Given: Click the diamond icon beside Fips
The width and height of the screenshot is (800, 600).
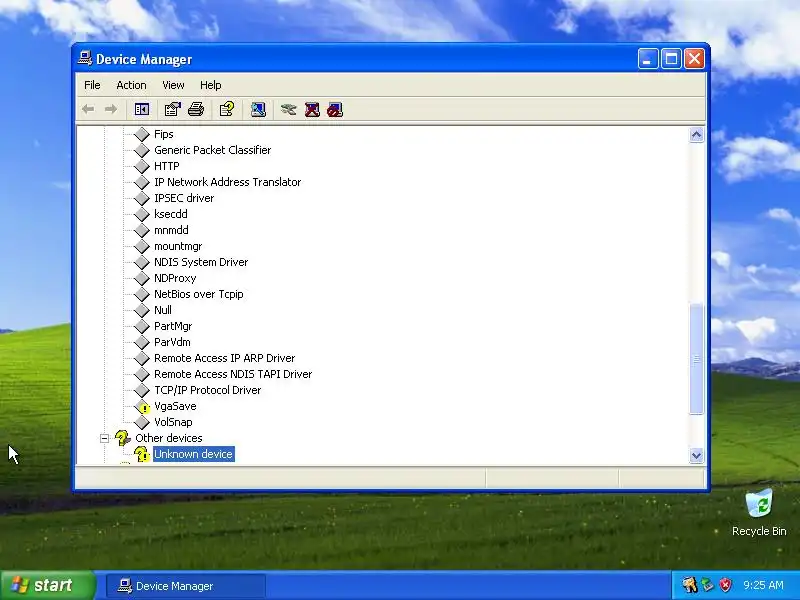Looking at the screenshot, I should coord(142,134).
